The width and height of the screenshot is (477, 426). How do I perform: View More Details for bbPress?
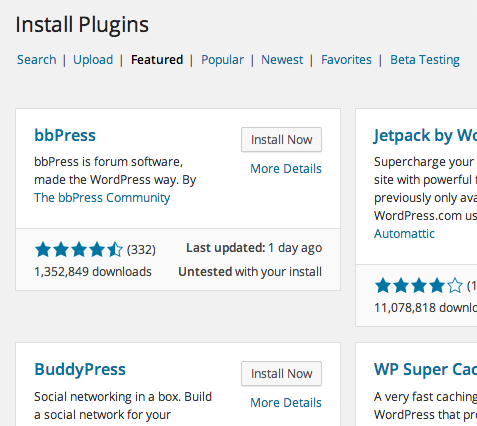coord(286,169)
